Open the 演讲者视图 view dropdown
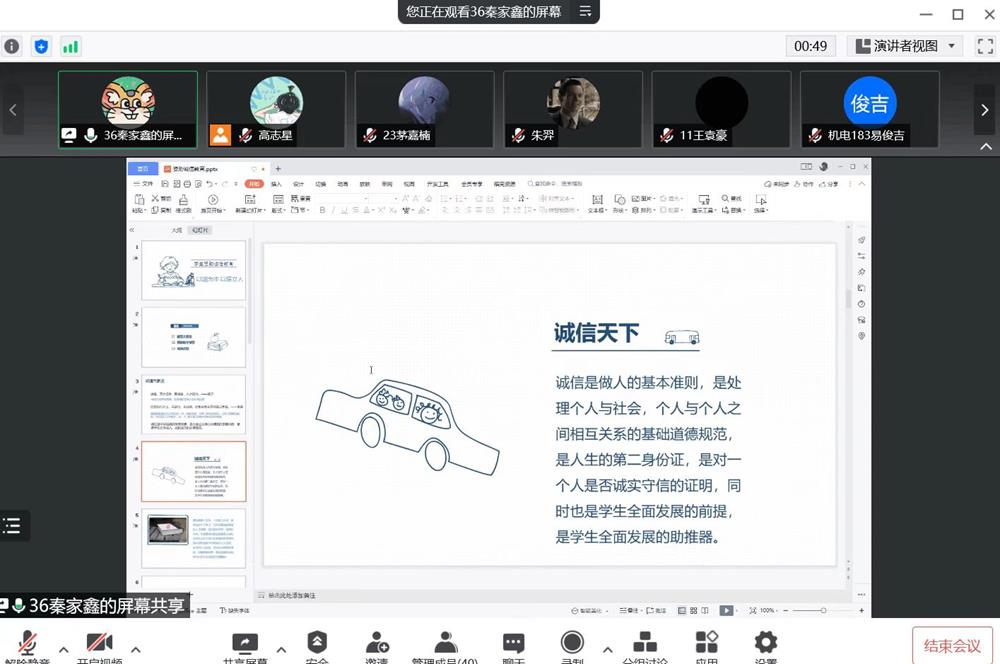The width and height of the screenshot is (1000, 664). coord(905,46)
